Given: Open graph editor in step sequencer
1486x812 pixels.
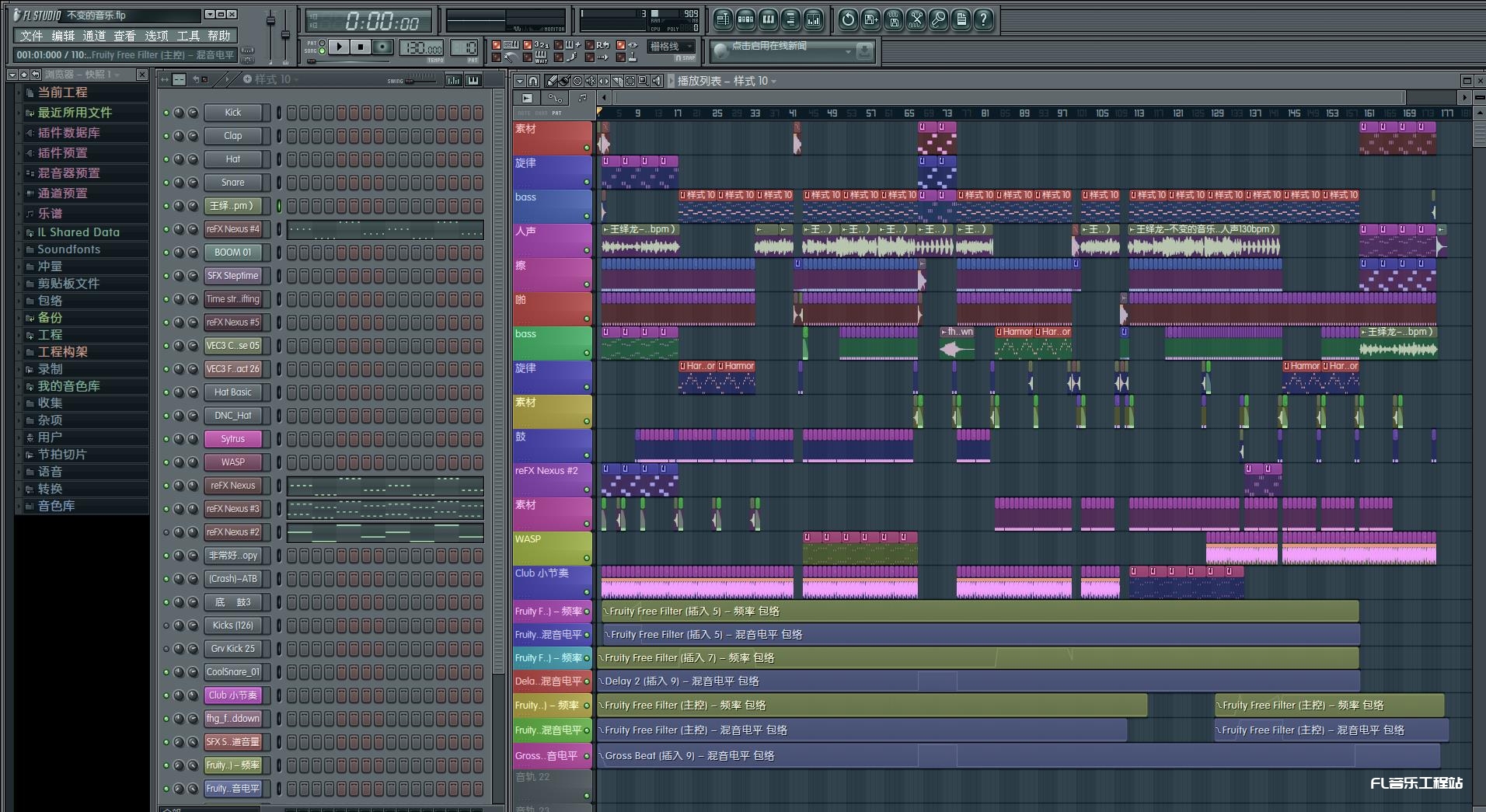Looking at the screenshot, I should pyautogui.click(x=453, y=79).
